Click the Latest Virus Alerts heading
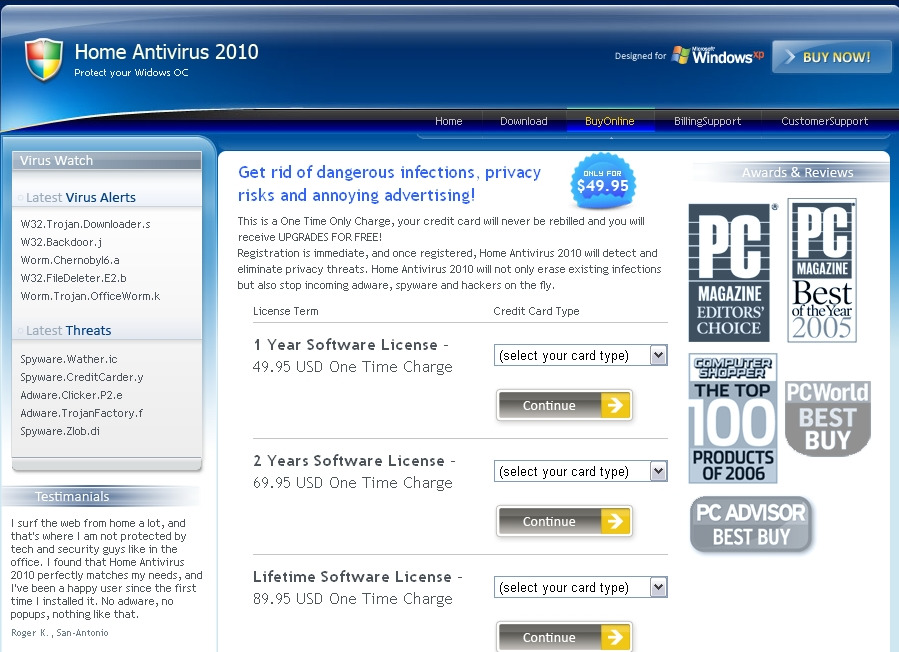Viewport: 899px width, 652px height. click(81, 197)
